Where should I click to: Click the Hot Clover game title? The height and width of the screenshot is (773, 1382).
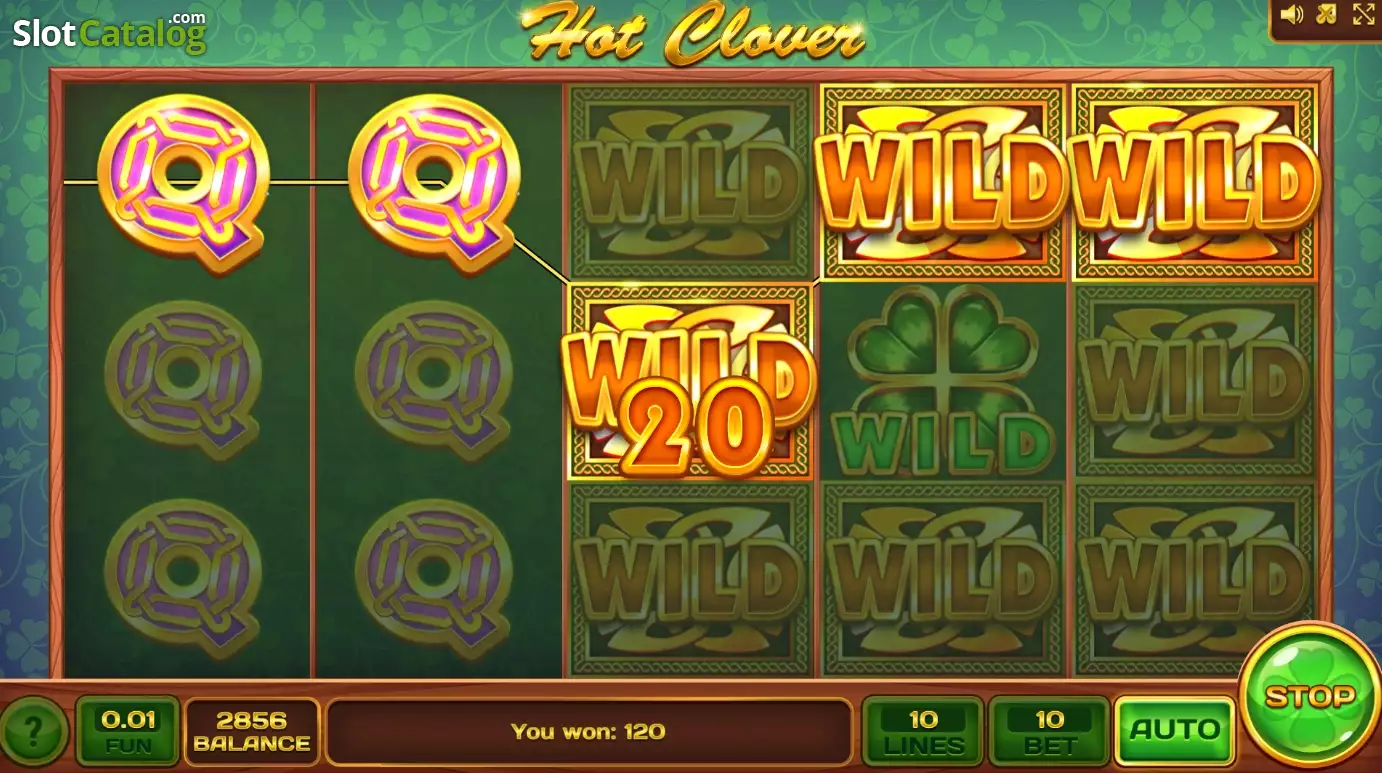(692, 34)
